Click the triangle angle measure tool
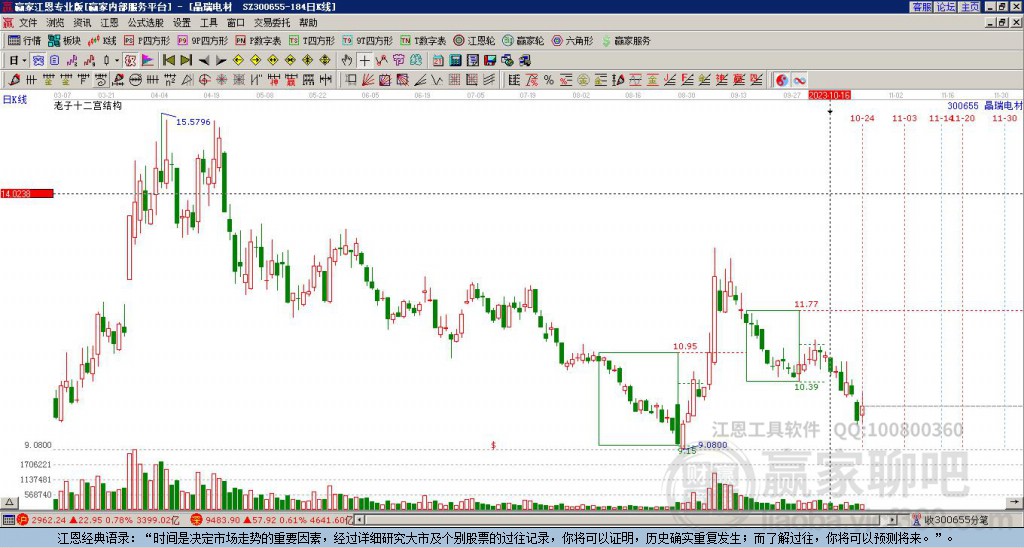The image size is (1024, 548). [187, 80]
